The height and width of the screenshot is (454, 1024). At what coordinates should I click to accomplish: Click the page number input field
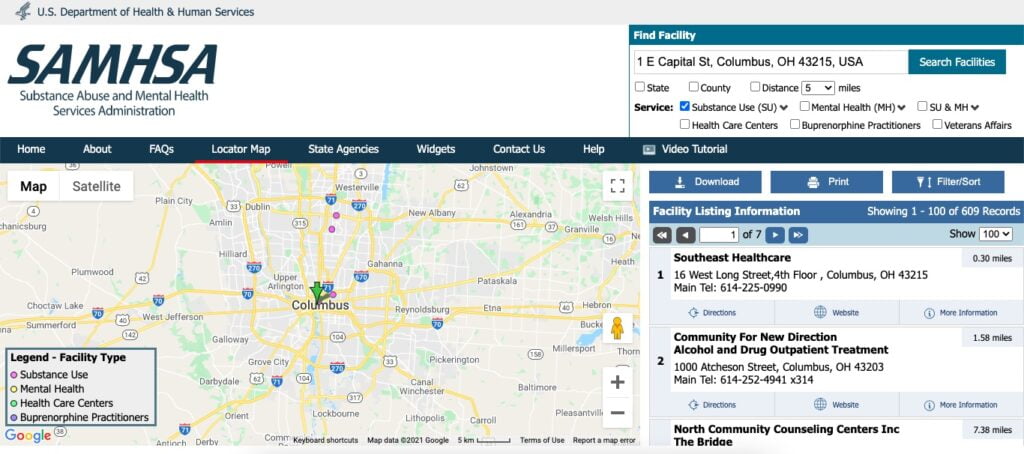[718, 235]
